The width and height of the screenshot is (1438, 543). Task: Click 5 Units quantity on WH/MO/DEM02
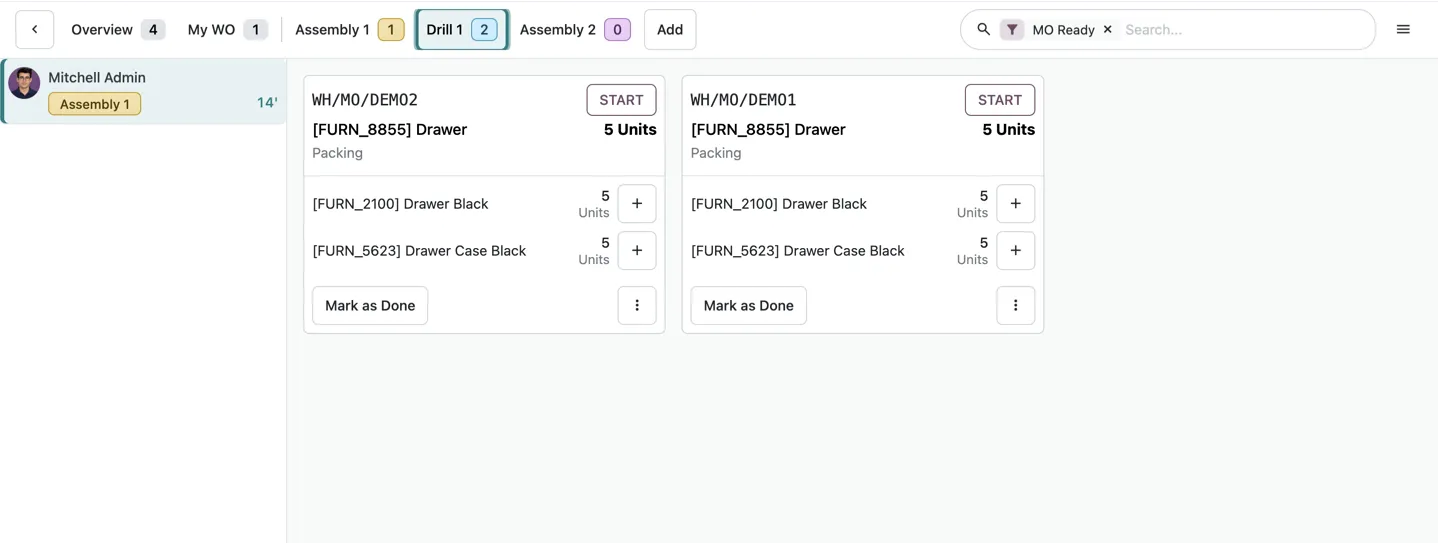(x=630, y=130)
